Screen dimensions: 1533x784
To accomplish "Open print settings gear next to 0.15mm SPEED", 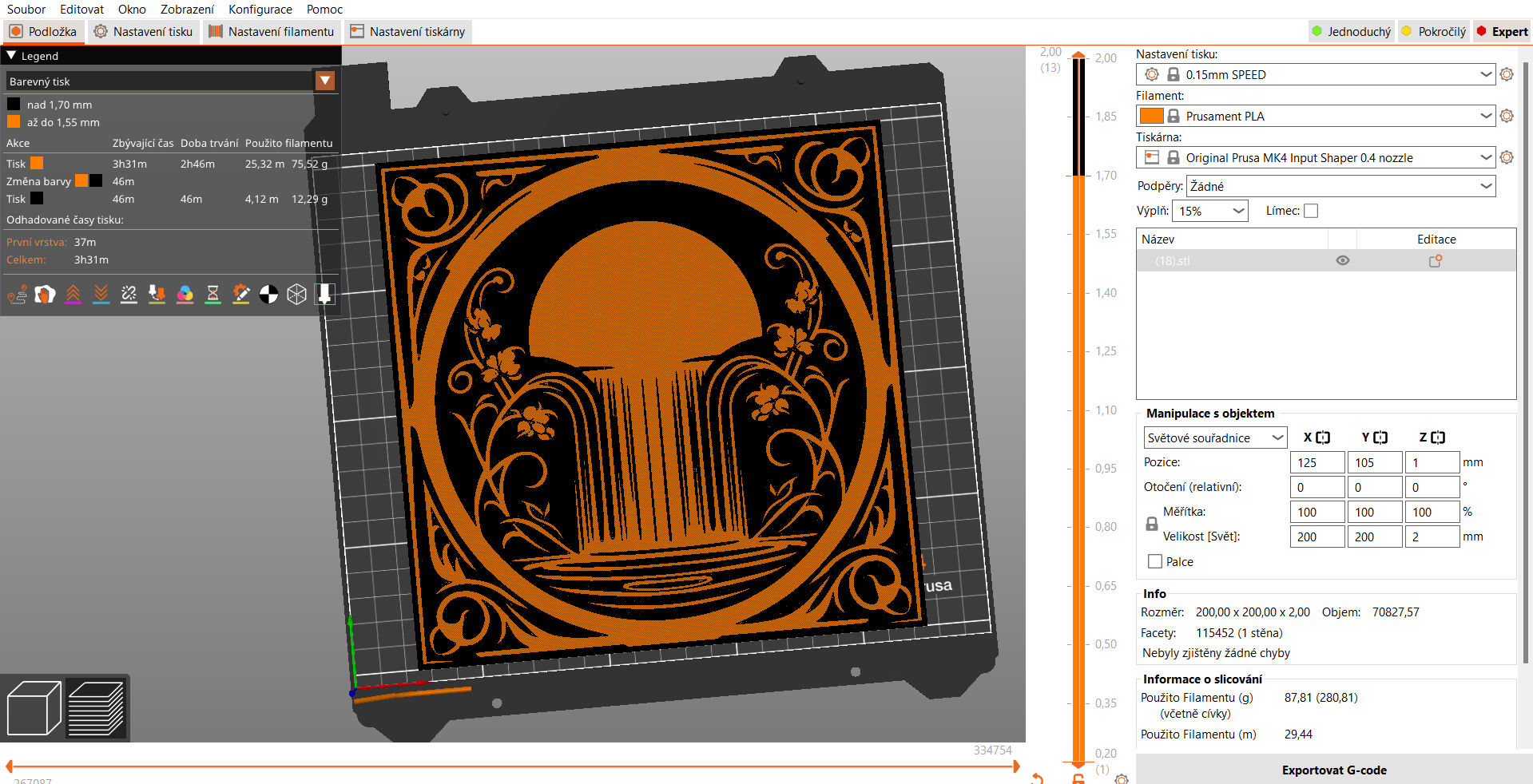I will (x=1507, y=74).
